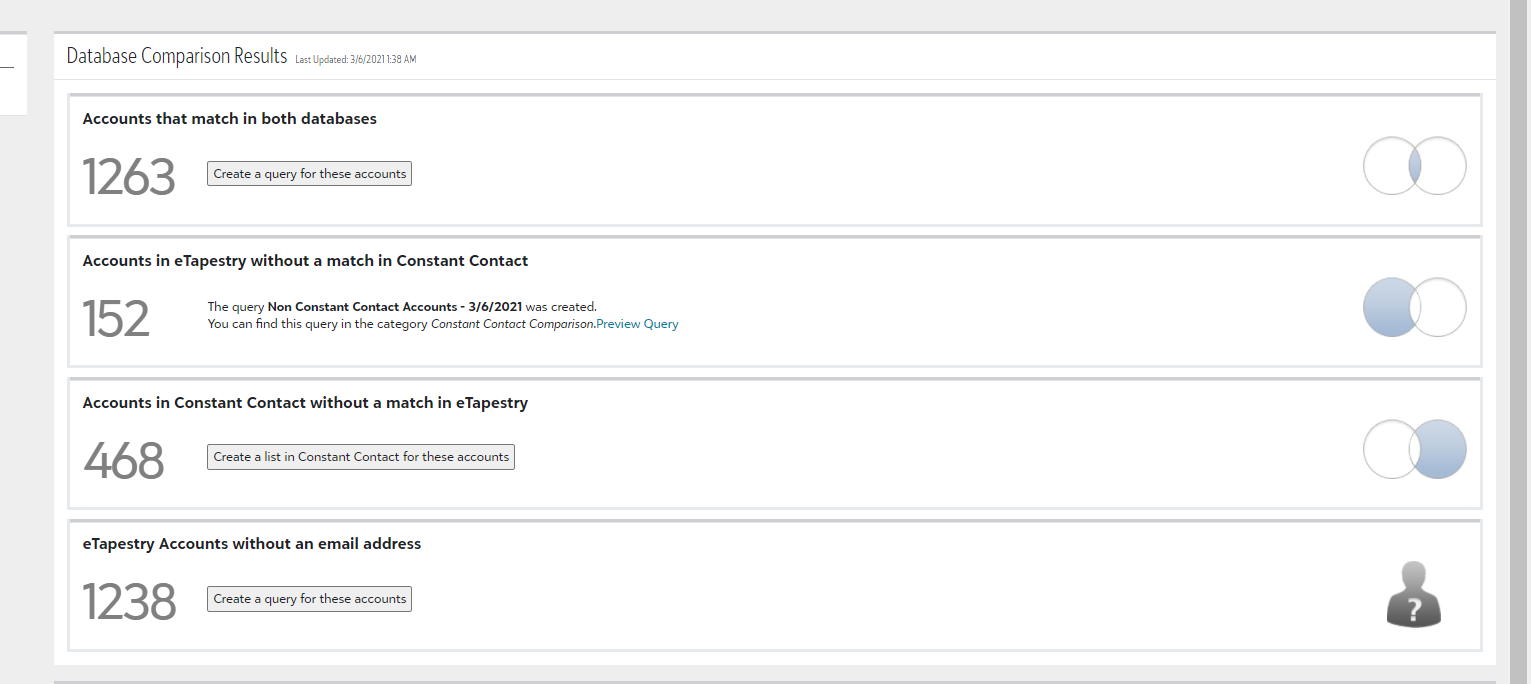The width and height of the screenshot is (1531, 684).
Task: Click 'Accounts in eTapestry without a match' heading
Action: click(x=305, y=260)
